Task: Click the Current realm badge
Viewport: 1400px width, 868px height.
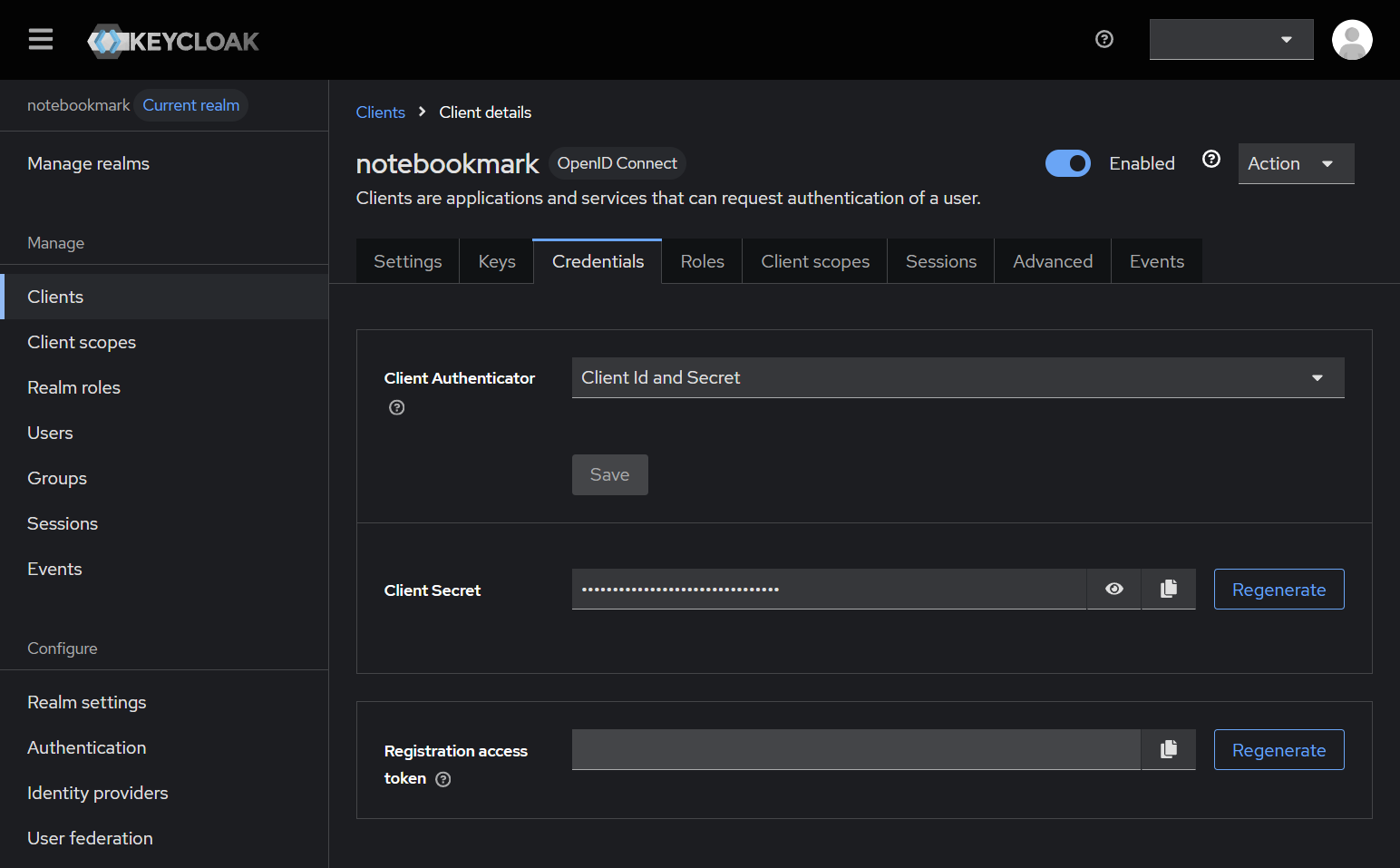Action: (x=190, y=105)
